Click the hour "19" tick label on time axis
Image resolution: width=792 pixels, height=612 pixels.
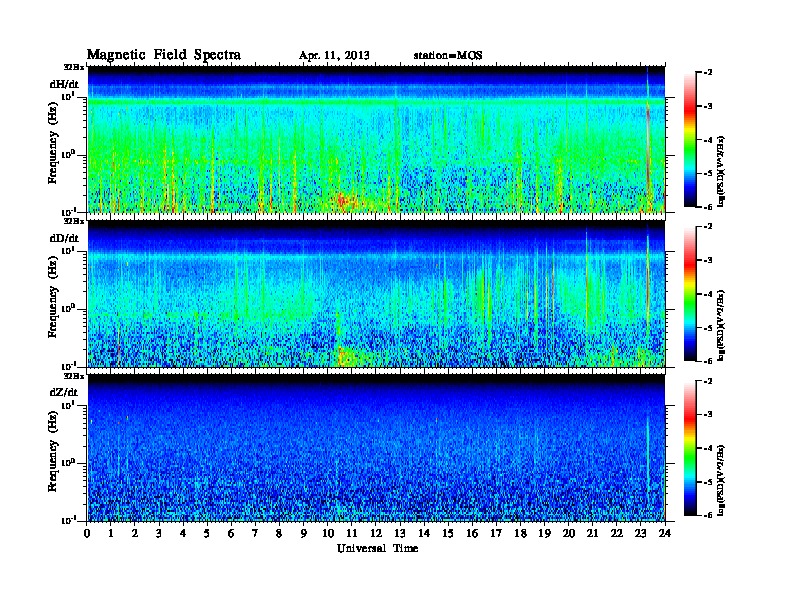[x=544, y=533]
